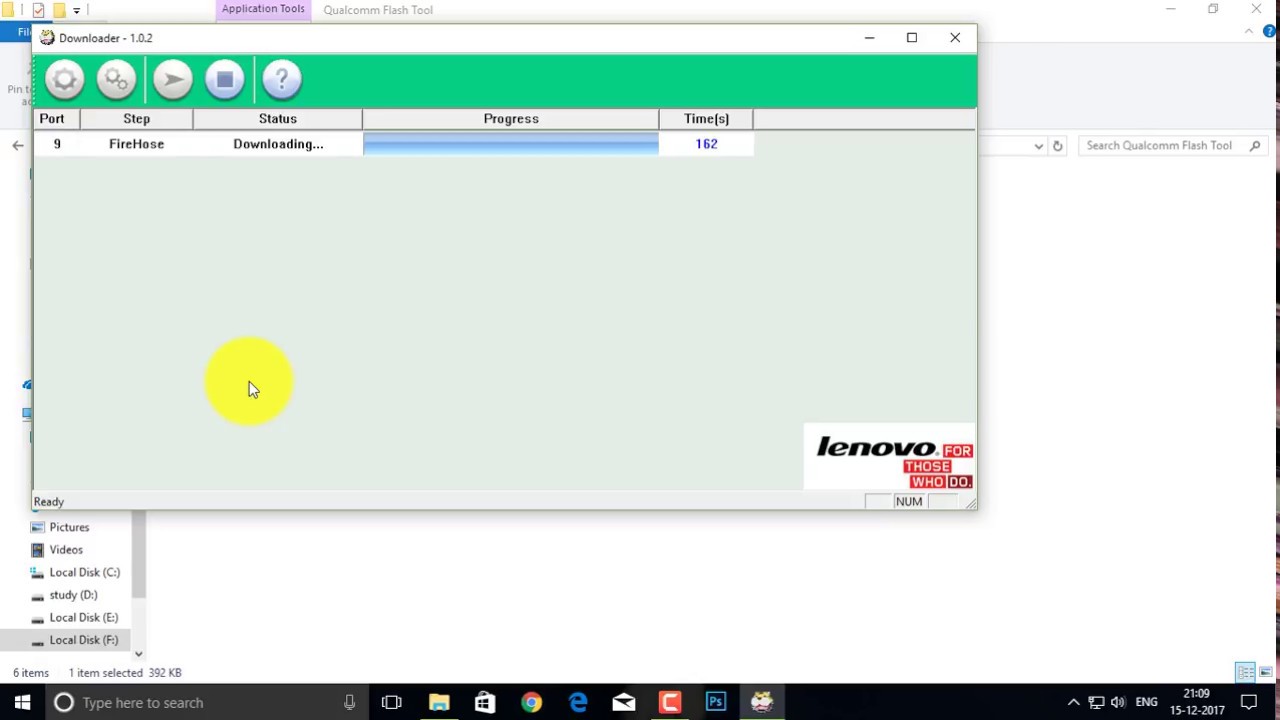
Task: Select the Progress column header
Action: (511, 119)
